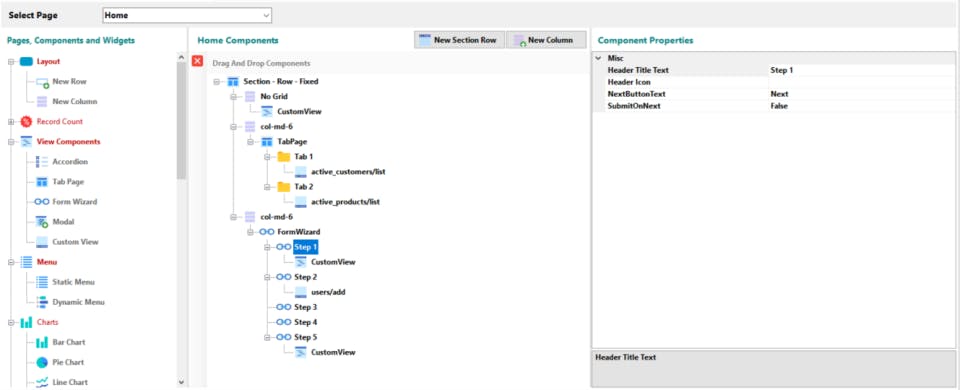The height and width of the screenshot is (390, 960).
Task: Edit the Header Icon value field
Action: [861, 82]
